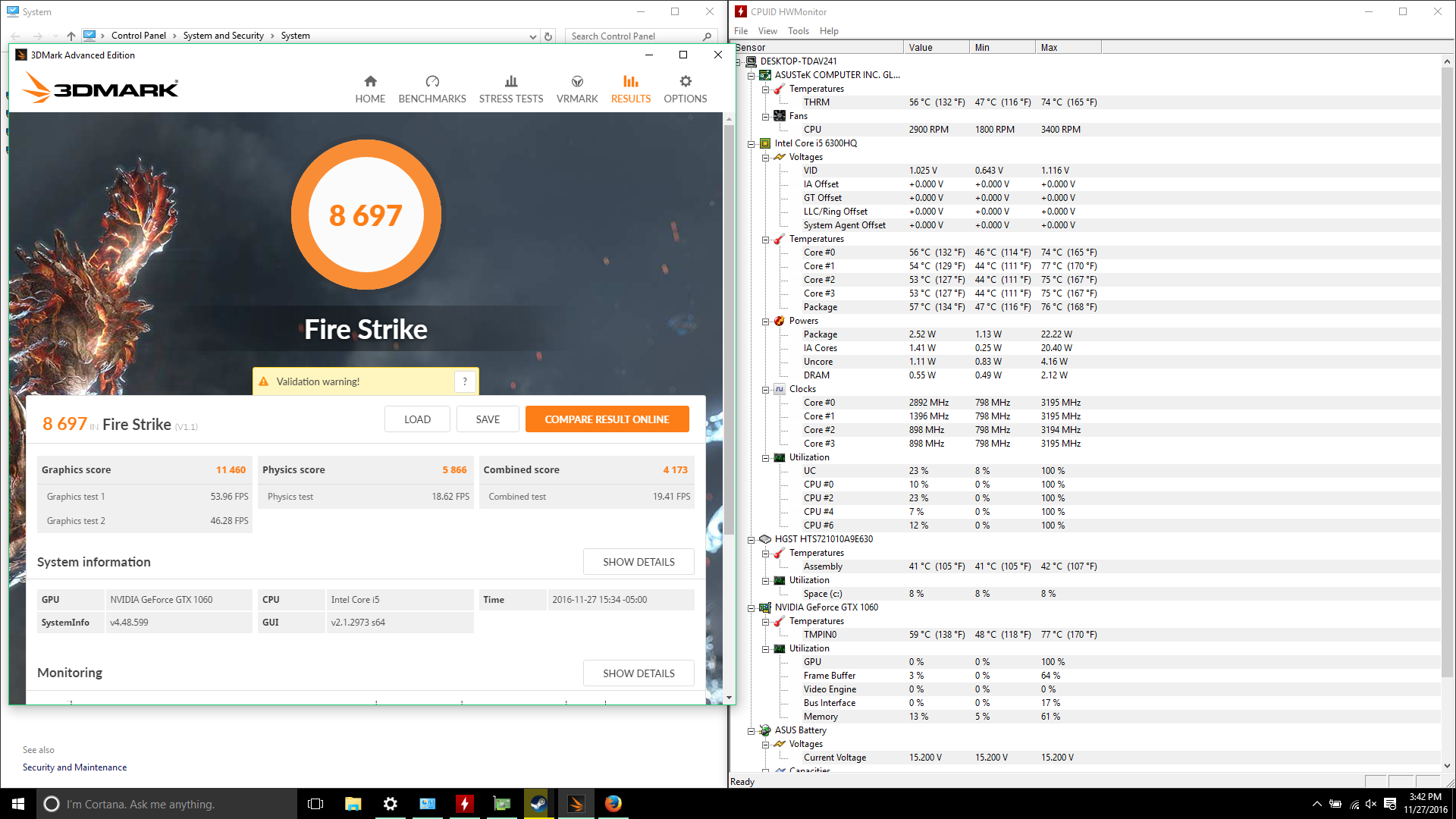Click Firefox icon in the taskbar

point(613,804)
